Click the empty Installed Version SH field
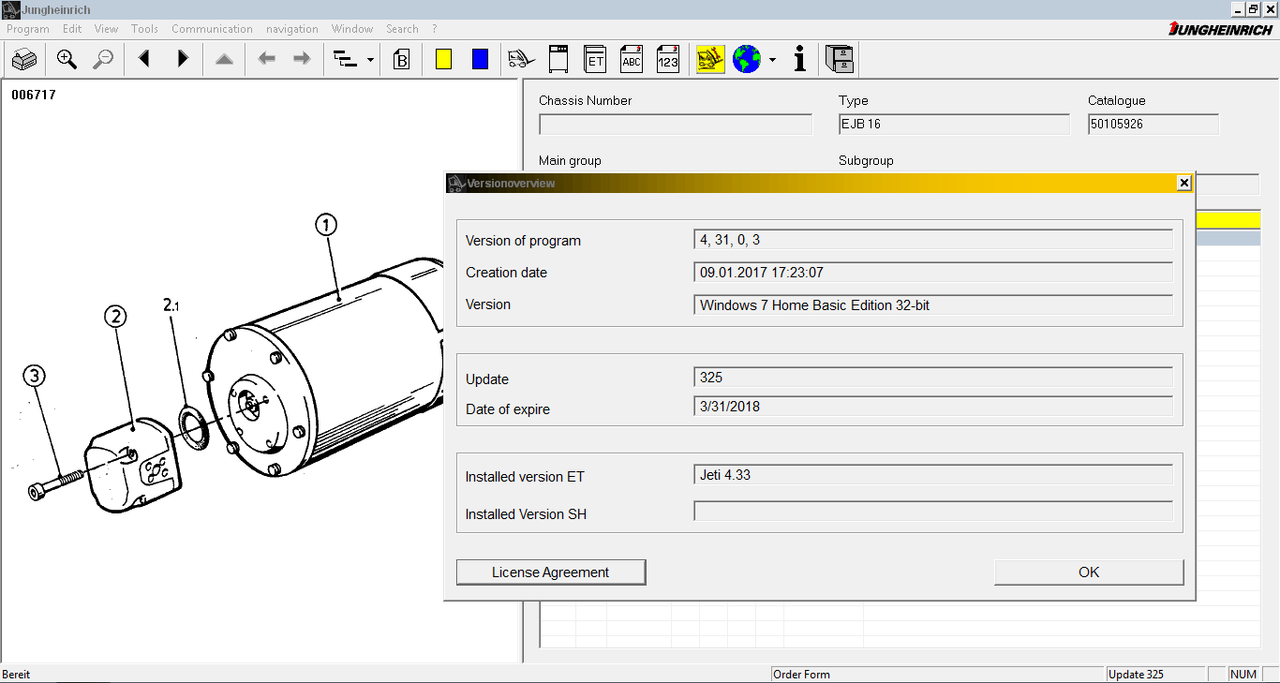 (x=933, y=511)
